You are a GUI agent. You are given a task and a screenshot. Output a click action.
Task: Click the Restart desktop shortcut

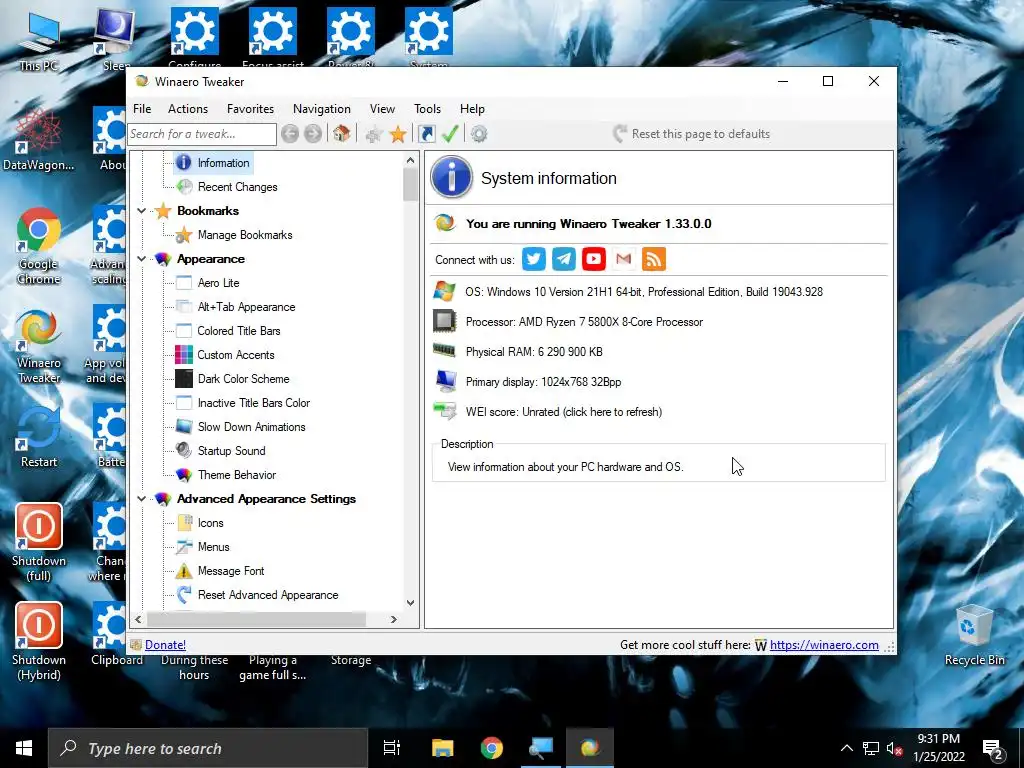(39, 437)
